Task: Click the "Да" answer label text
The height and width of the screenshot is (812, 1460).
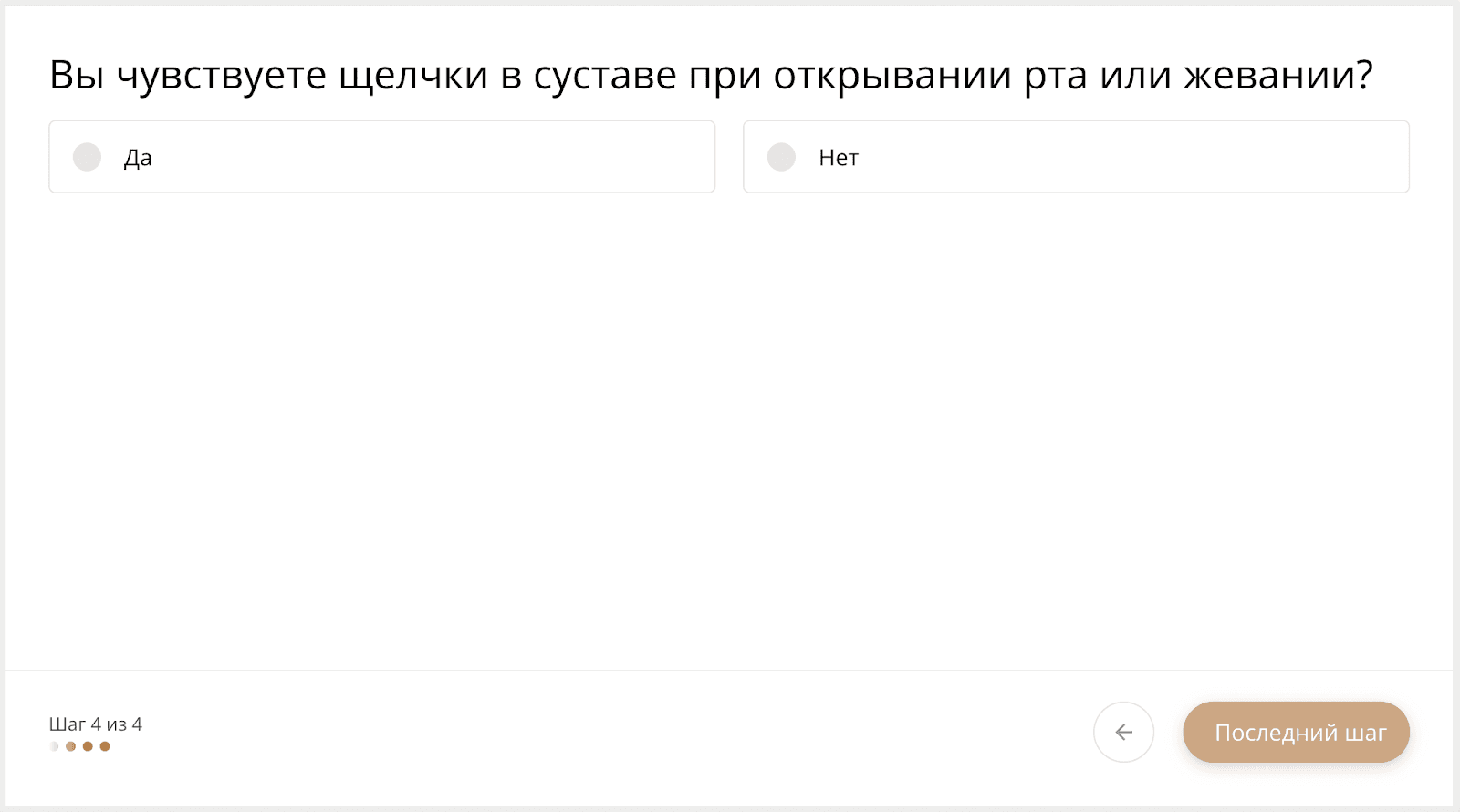Action: click(x=138, y=158)
